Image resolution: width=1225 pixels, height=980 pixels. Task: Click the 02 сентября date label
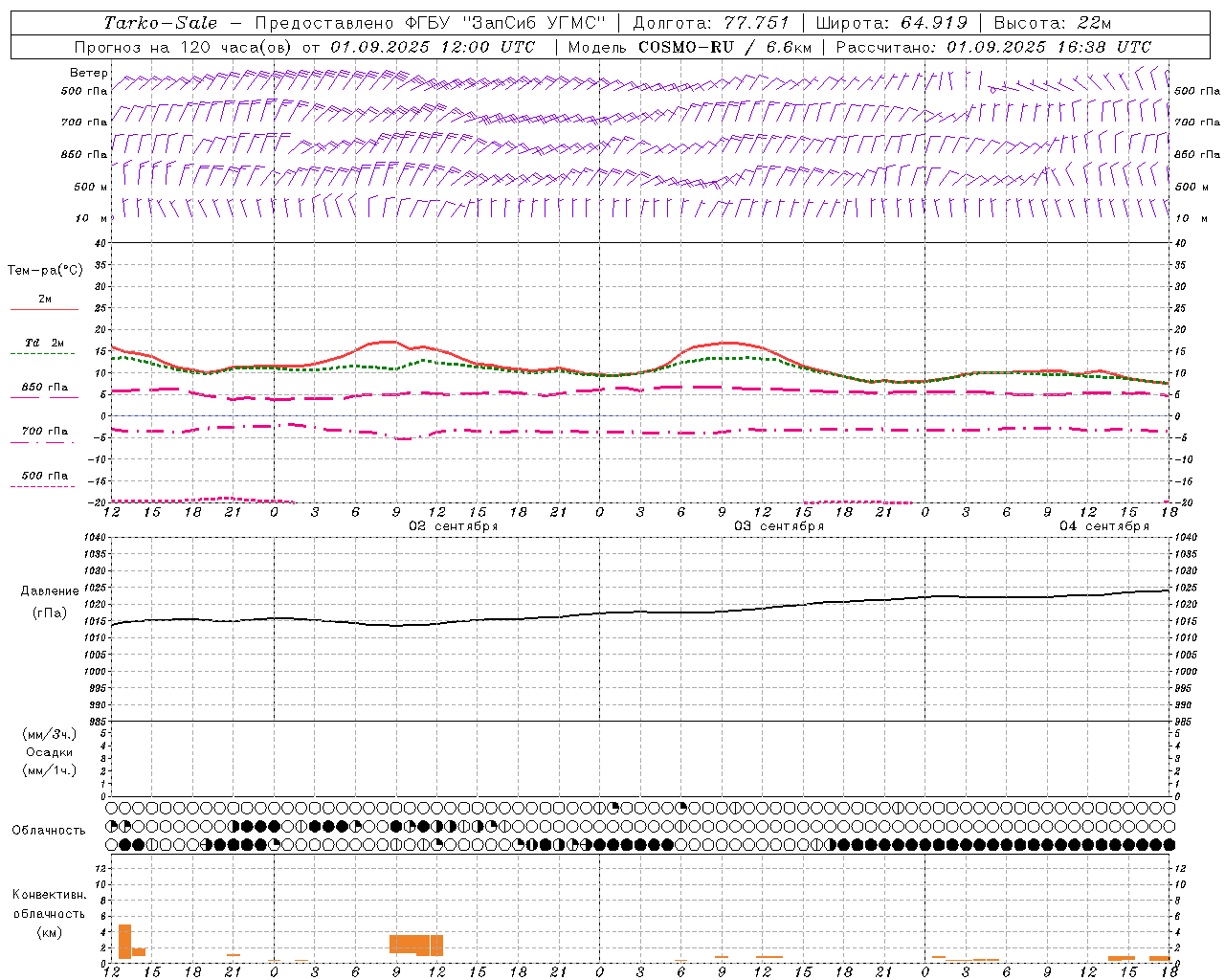pyautogui.click(x=454, y=526)
